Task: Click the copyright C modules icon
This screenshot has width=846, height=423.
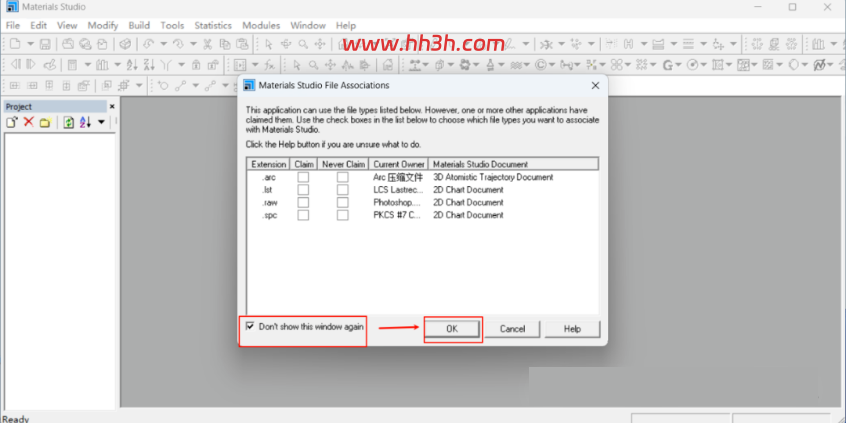Action: point(540,65)
